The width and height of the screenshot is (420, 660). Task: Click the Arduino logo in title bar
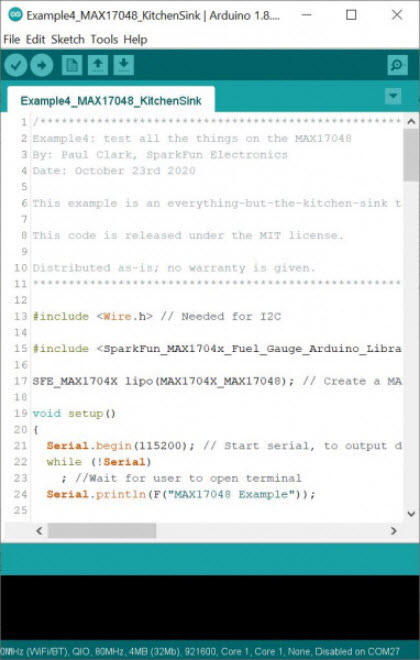(x=16, y=15)
